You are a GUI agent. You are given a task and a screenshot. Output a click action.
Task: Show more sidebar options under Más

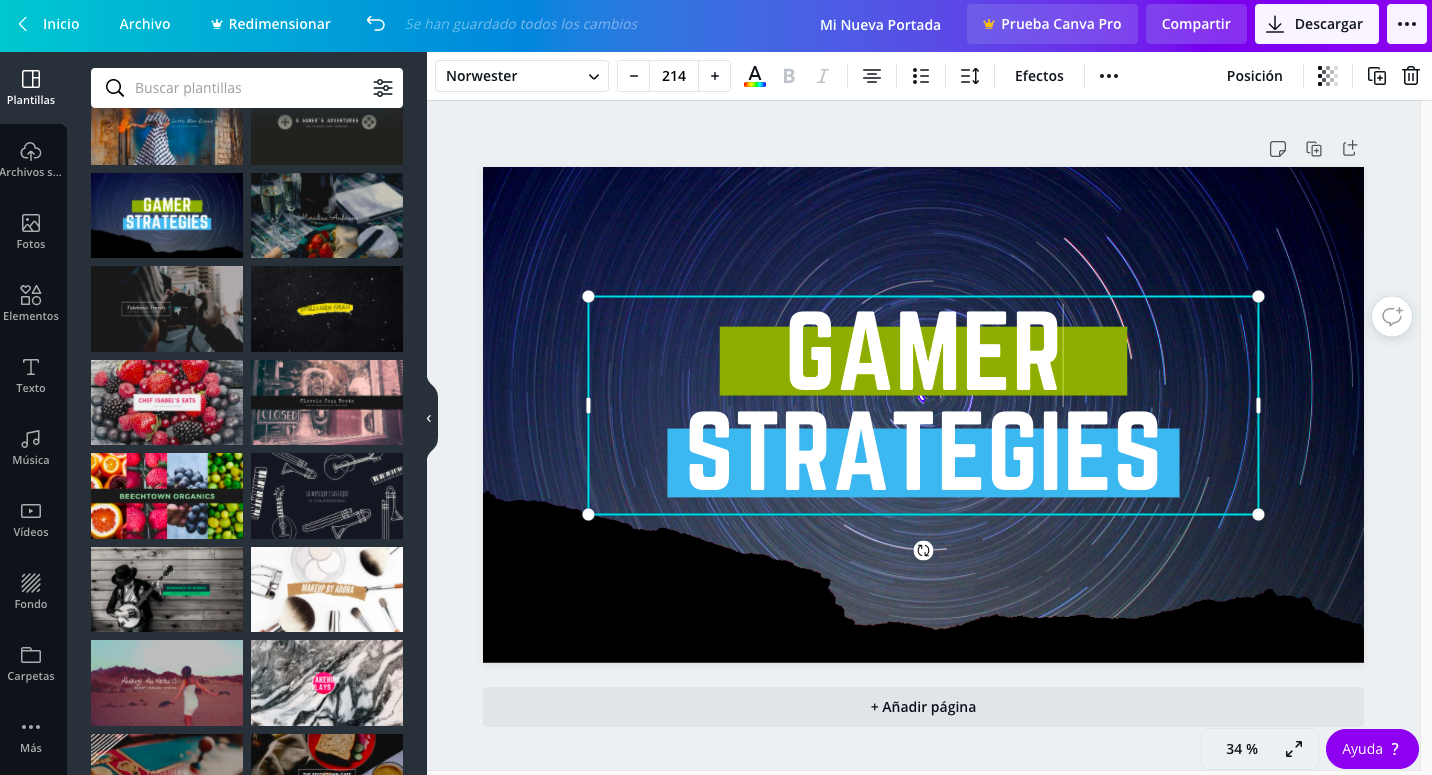31,736
